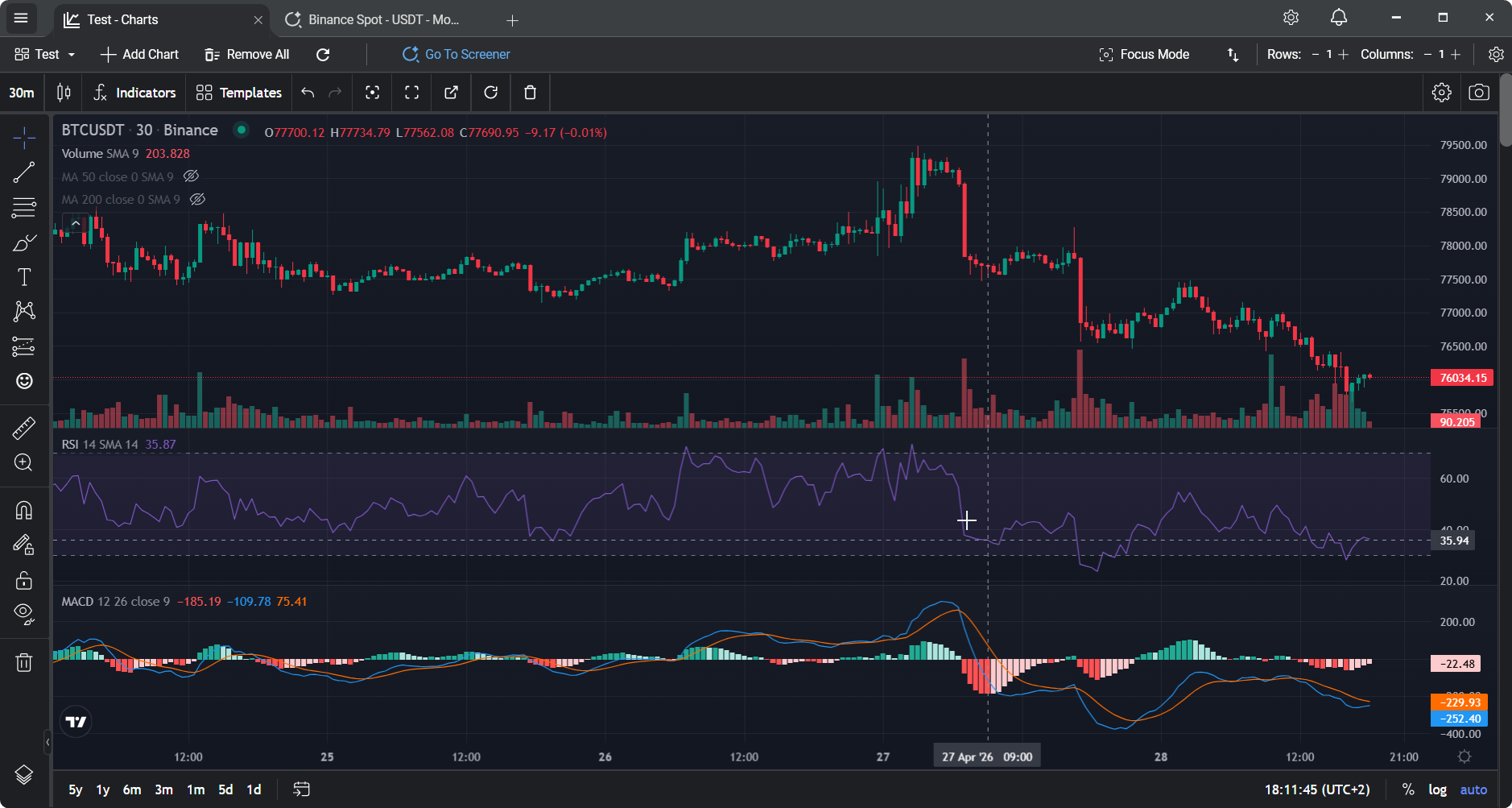The image size is (1512, 808).
Task: Show the hidden MA 200 indicator
Action: click(x=197, y=199)
